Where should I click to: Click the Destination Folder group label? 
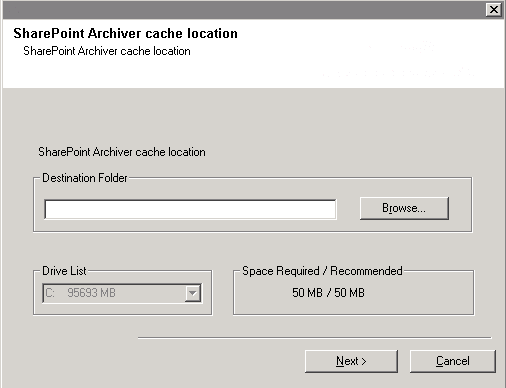[x=85, y=178]
